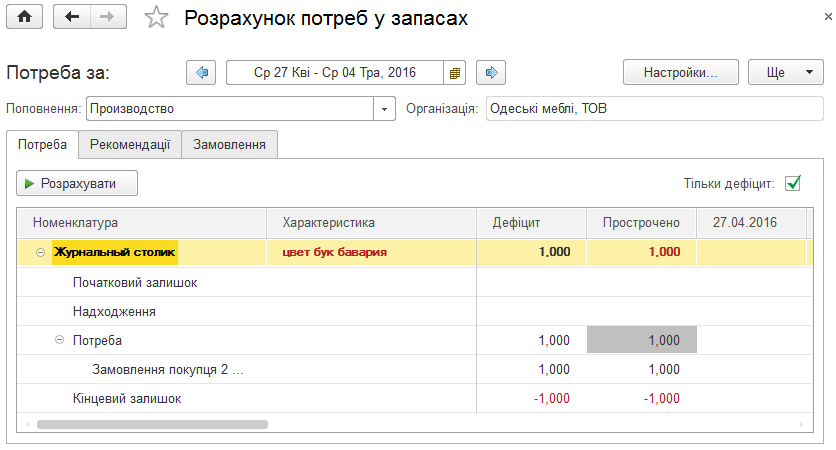The width and height of the screenshot is (836, 450).
Task: Click the Прострочено column header
Action: point(641,223)
